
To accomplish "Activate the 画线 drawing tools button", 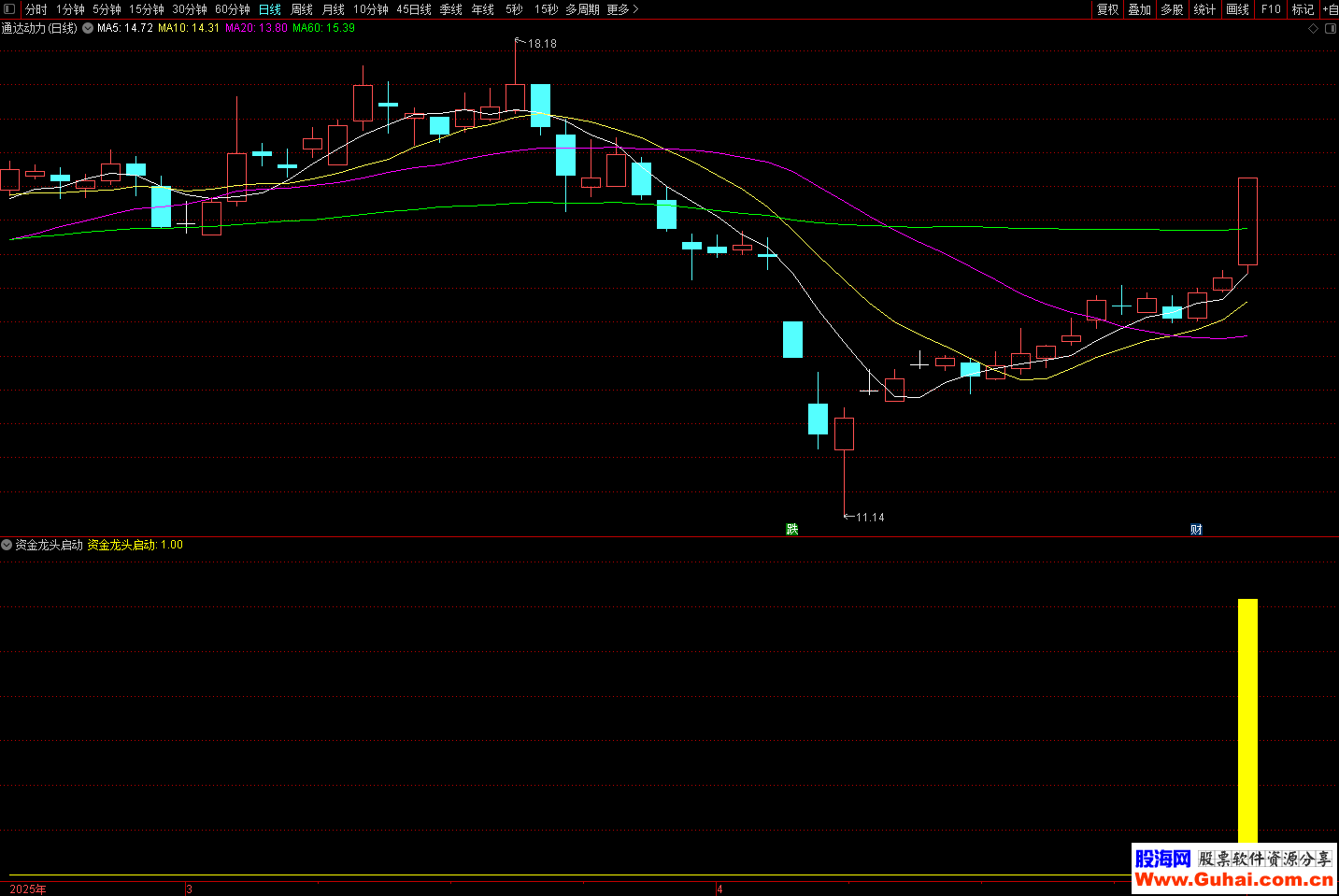I will click(x=1237, y=9).
